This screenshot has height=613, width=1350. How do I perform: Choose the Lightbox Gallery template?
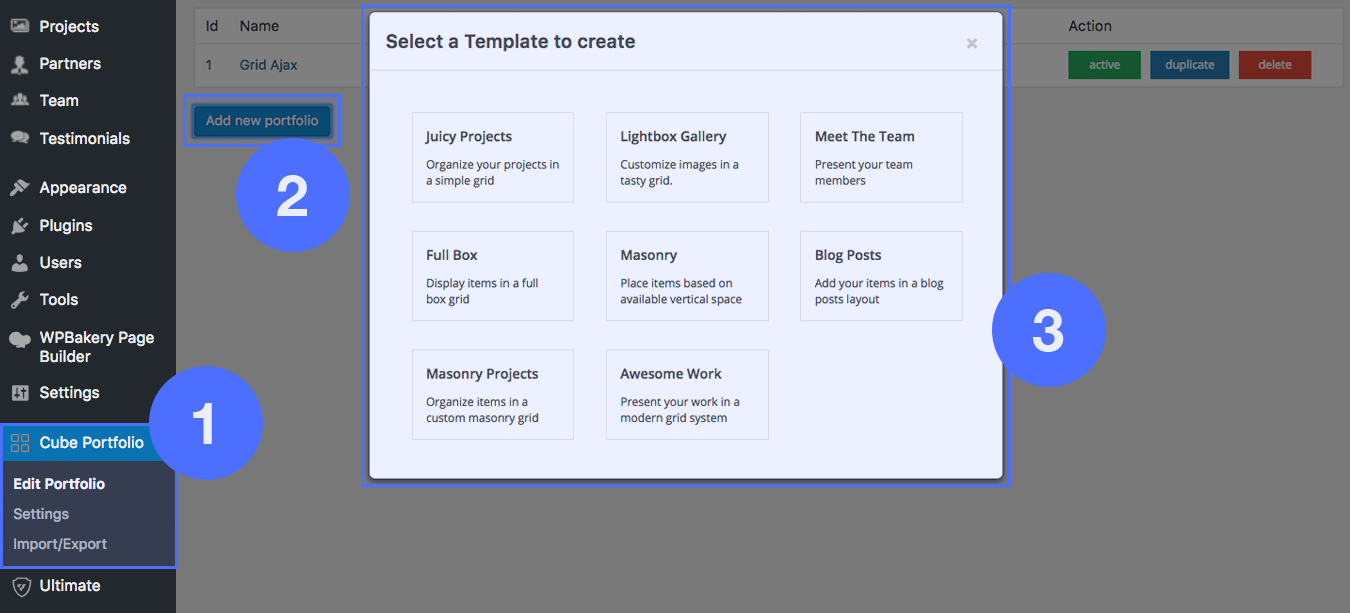click(x=687, y=157)
